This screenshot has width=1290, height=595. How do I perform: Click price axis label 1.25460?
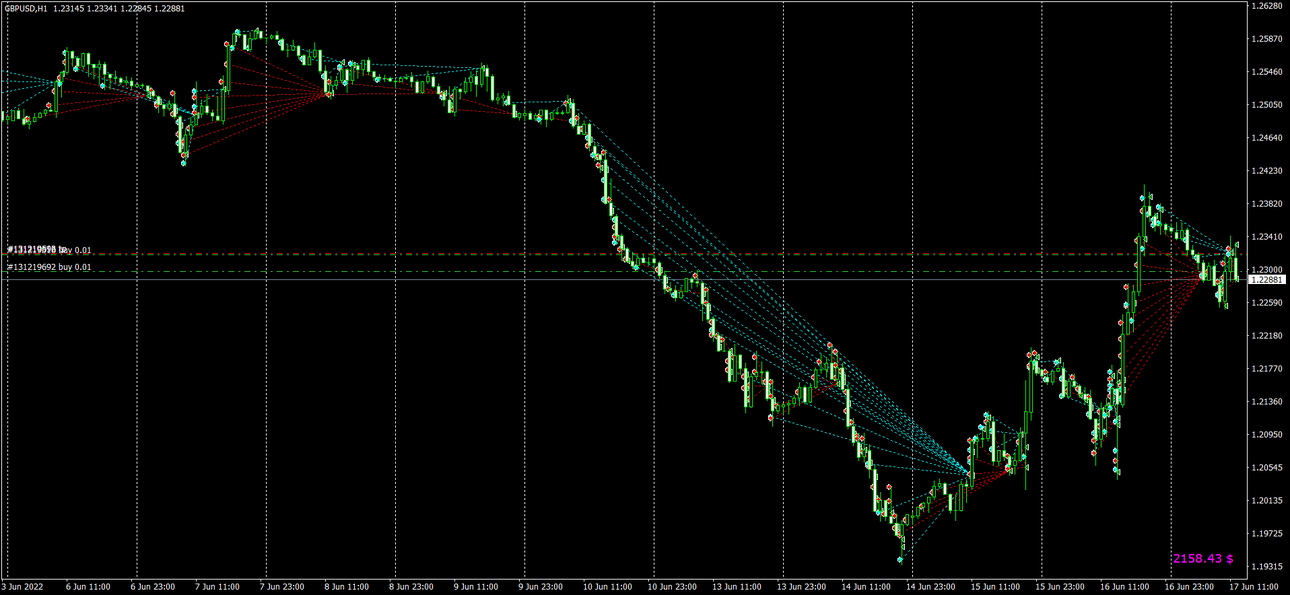(x=1267, y=72)
